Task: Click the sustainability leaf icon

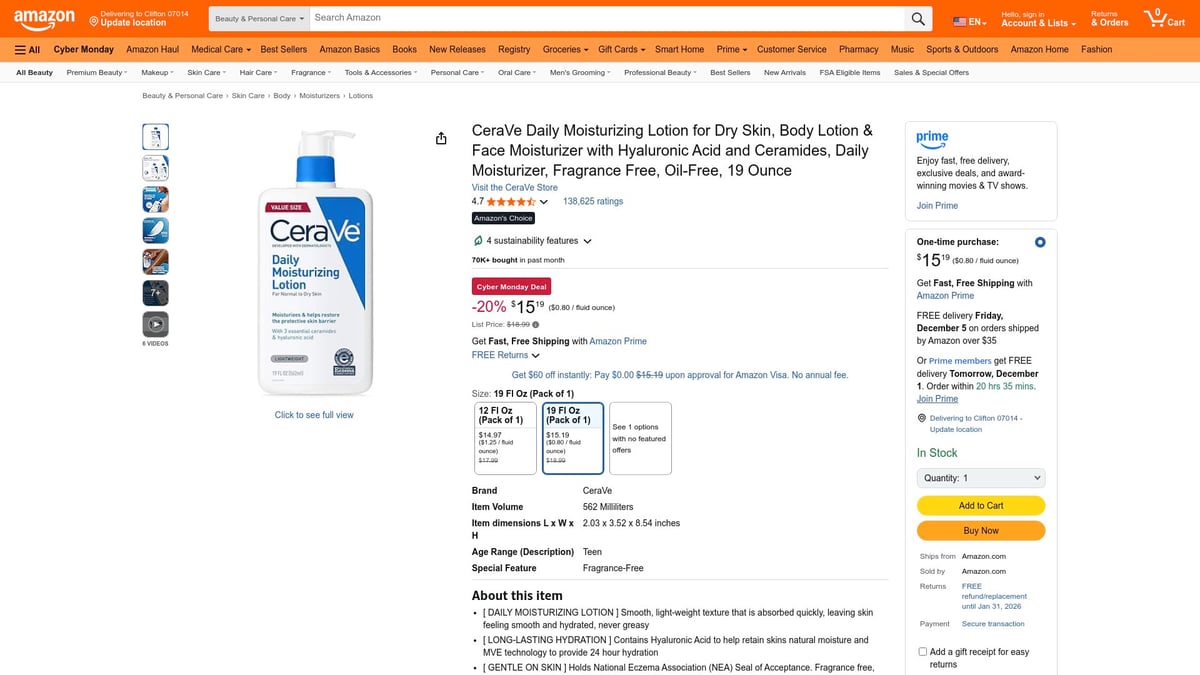Action: point(477,240)
